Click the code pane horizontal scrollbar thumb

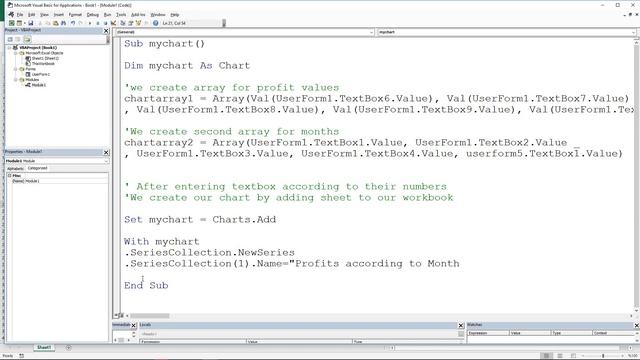[149, 316]
